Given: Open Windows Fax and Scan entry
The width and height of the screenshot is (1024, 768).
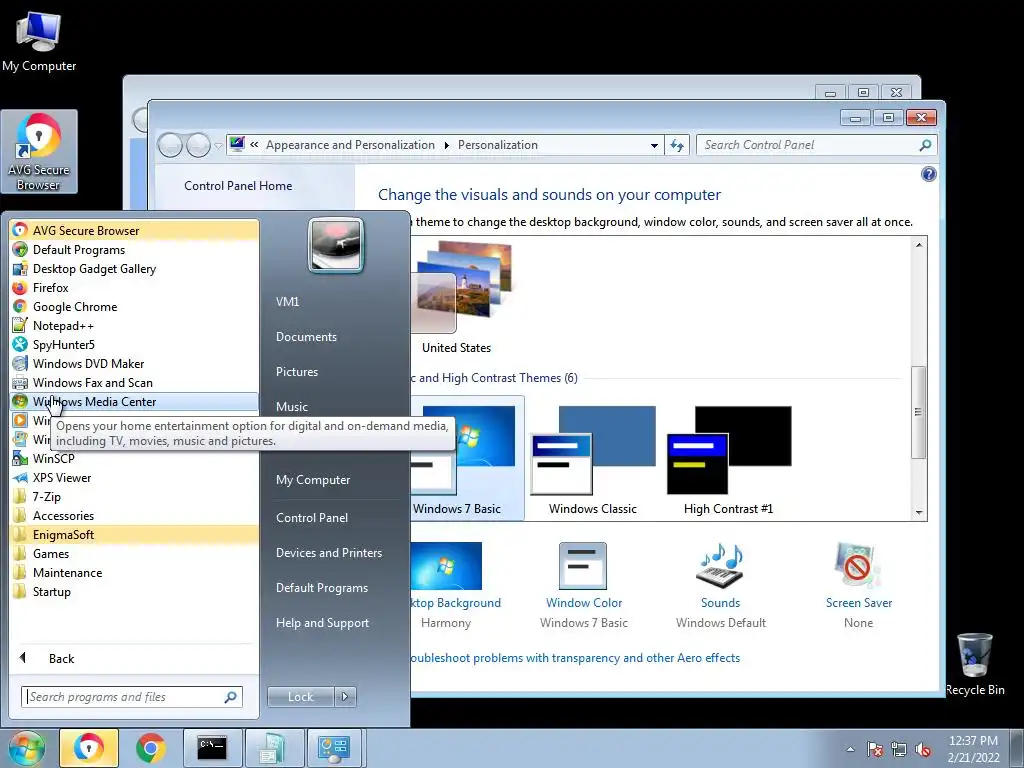Looking at the screenshot, I should click(x=134, y=382).
